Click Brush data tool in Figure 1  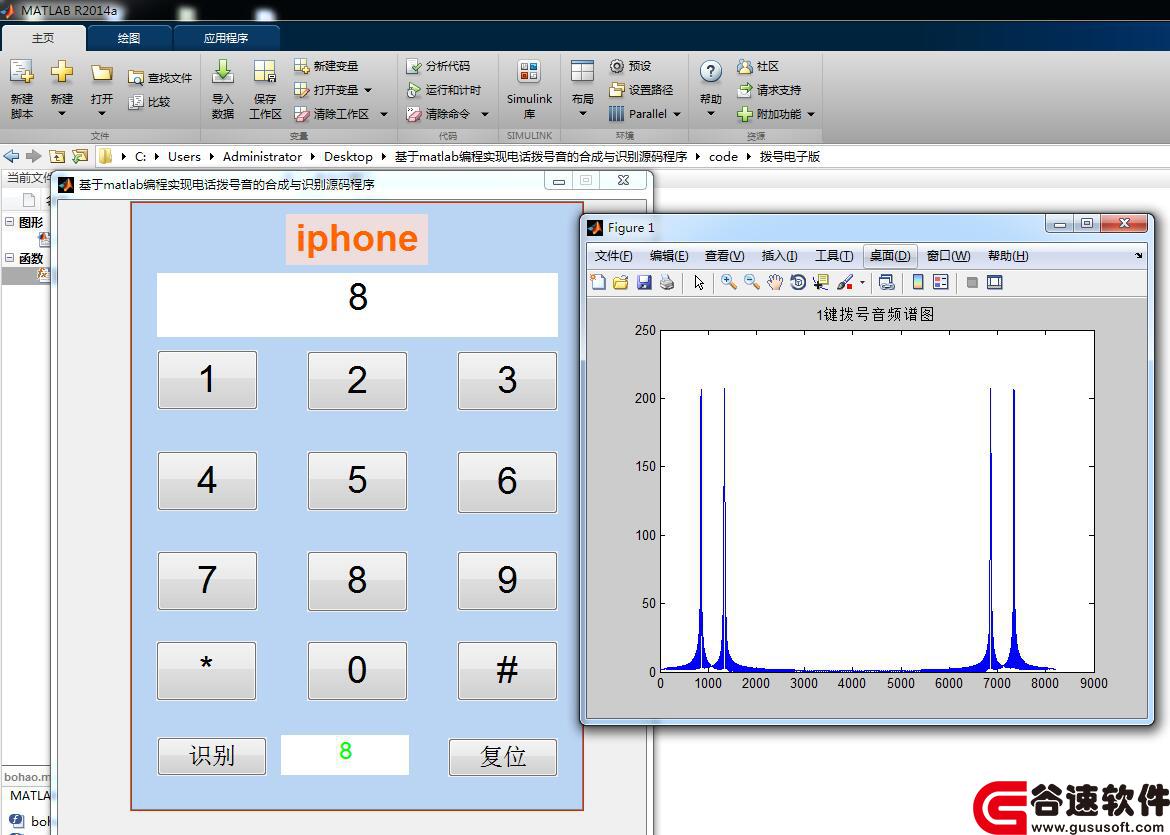point(845,282)
